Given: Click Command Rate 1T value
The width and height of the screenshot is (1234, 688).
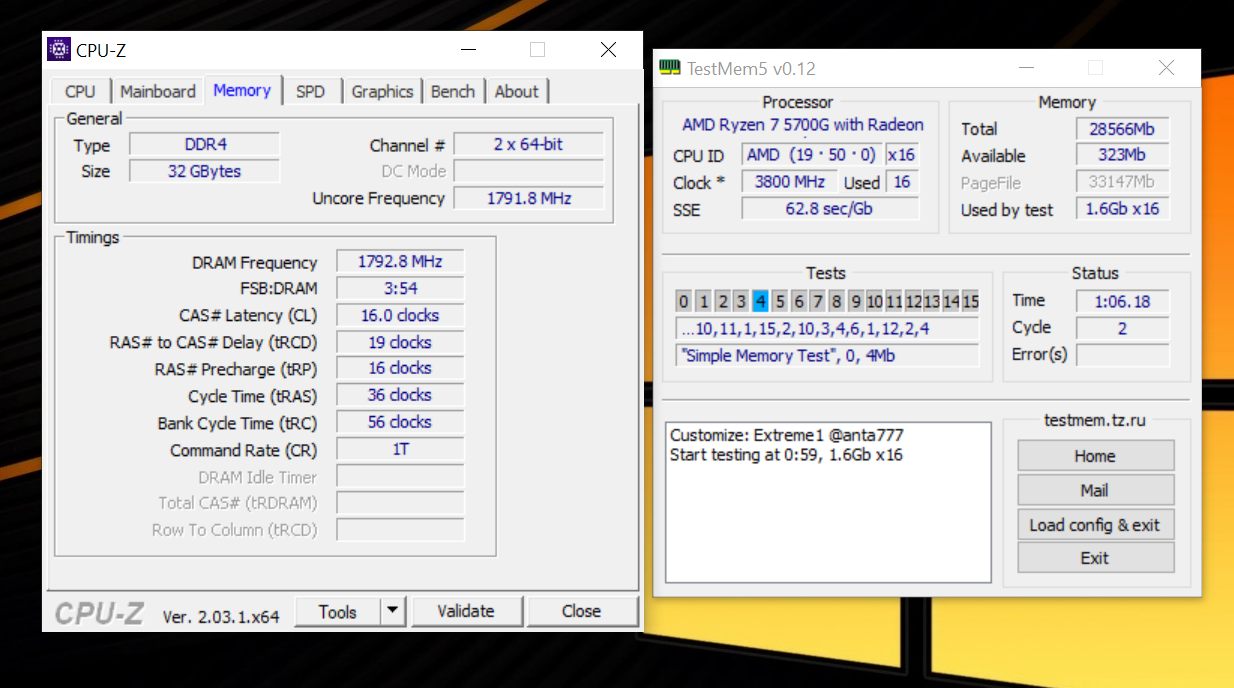Looking at the screenshot, I should [400, 450].
